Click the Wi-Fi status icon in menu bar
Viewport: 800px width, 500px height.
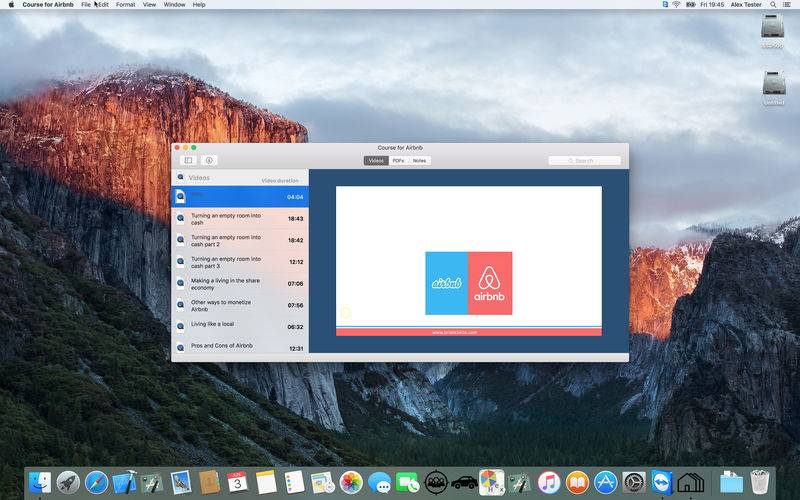pos(677,5)
